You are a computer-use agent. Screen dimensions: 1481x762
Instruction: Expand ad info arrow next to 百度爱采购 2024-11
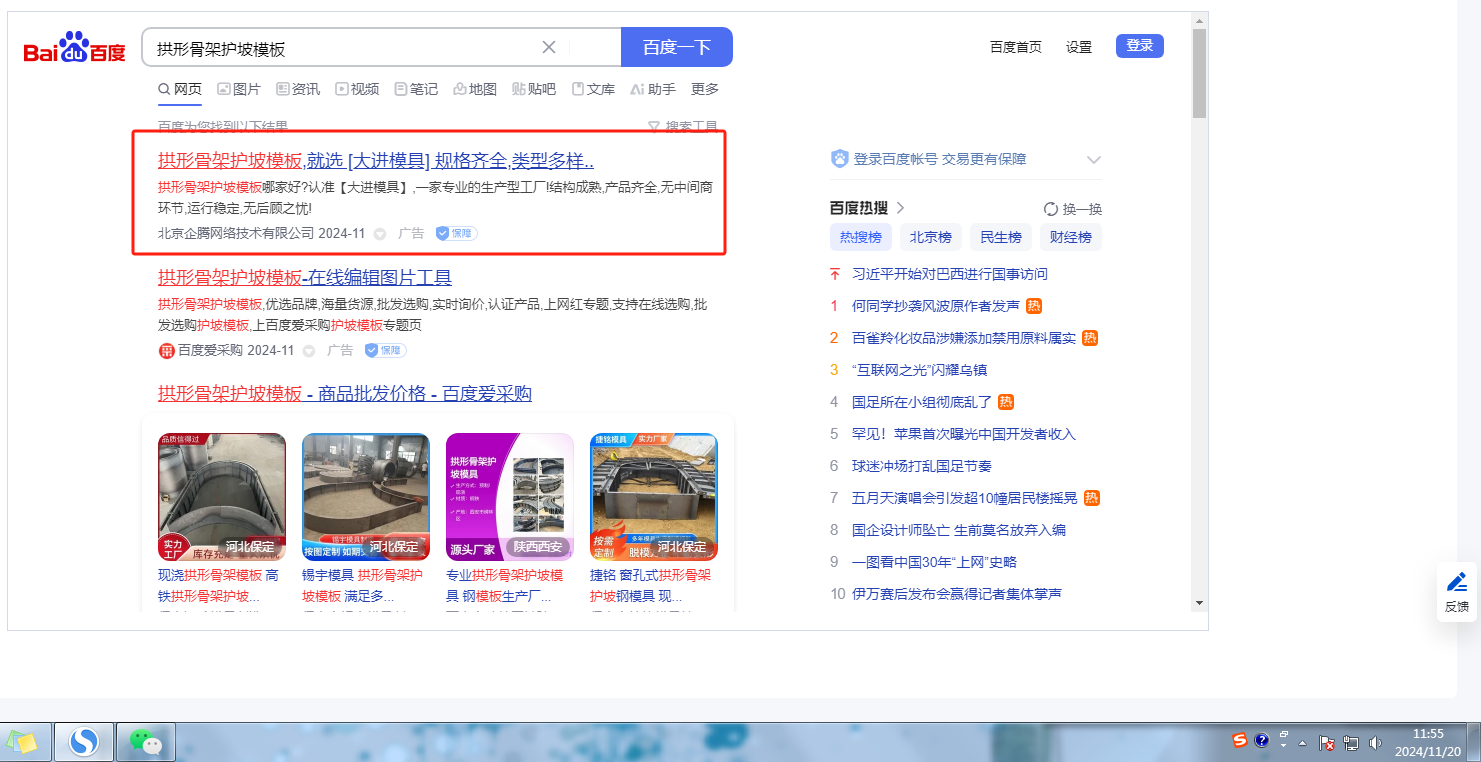(309, 351)
